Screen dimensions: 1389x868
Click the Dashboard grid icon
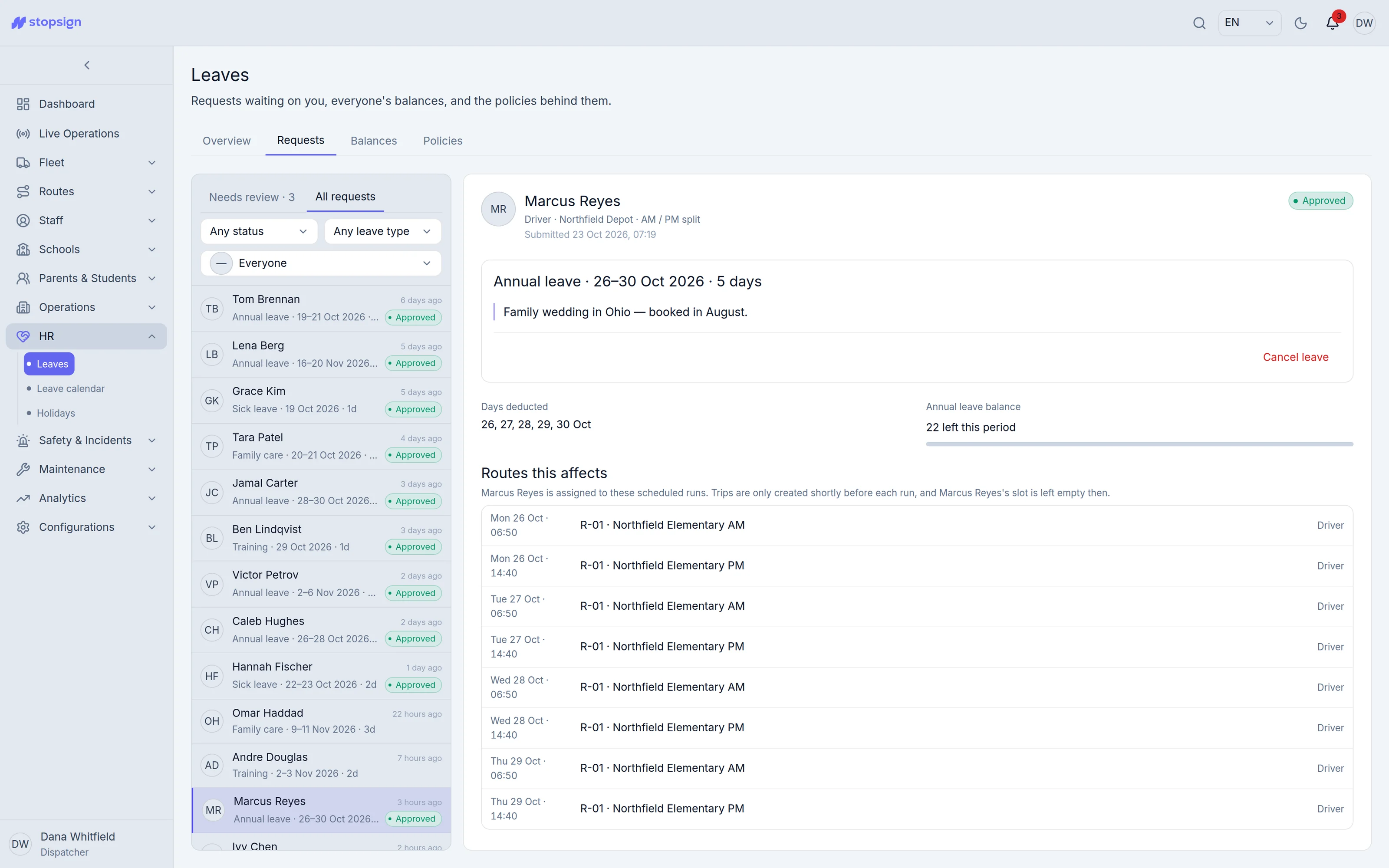click(23, 104)
